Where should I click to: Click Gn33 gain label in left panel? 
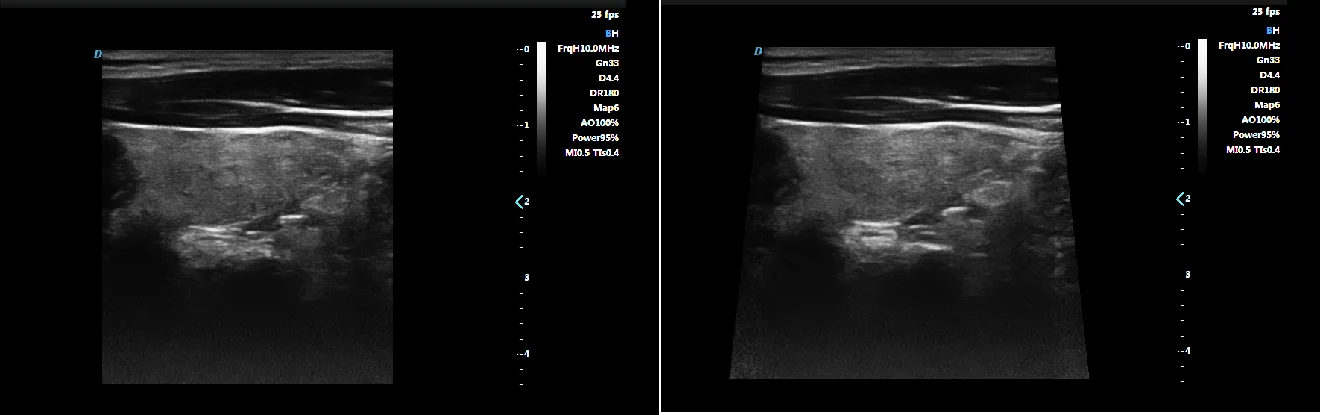(x=608, y=62)
